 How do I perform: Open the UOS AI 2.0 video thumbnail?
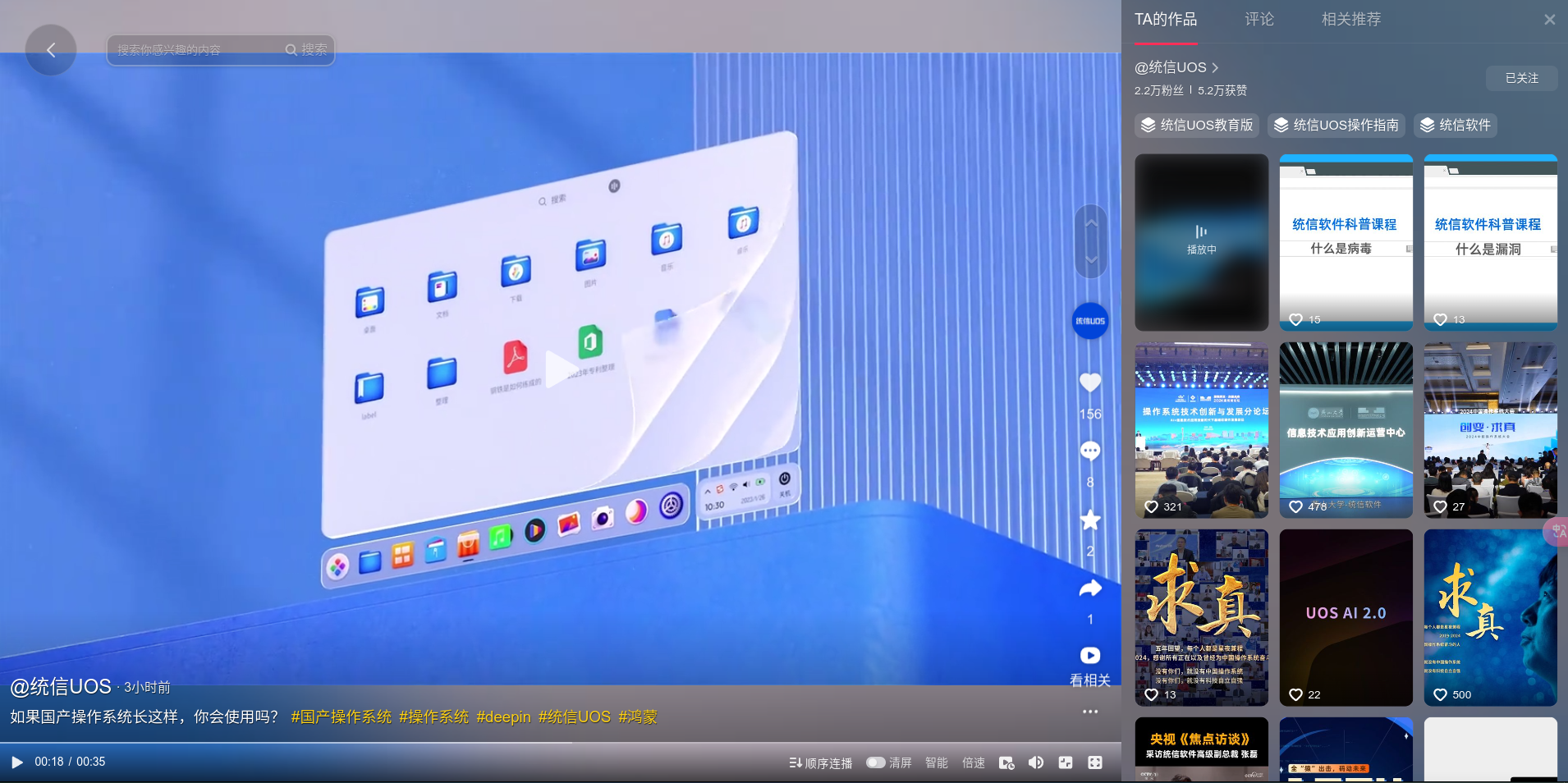pos(1346,617)
